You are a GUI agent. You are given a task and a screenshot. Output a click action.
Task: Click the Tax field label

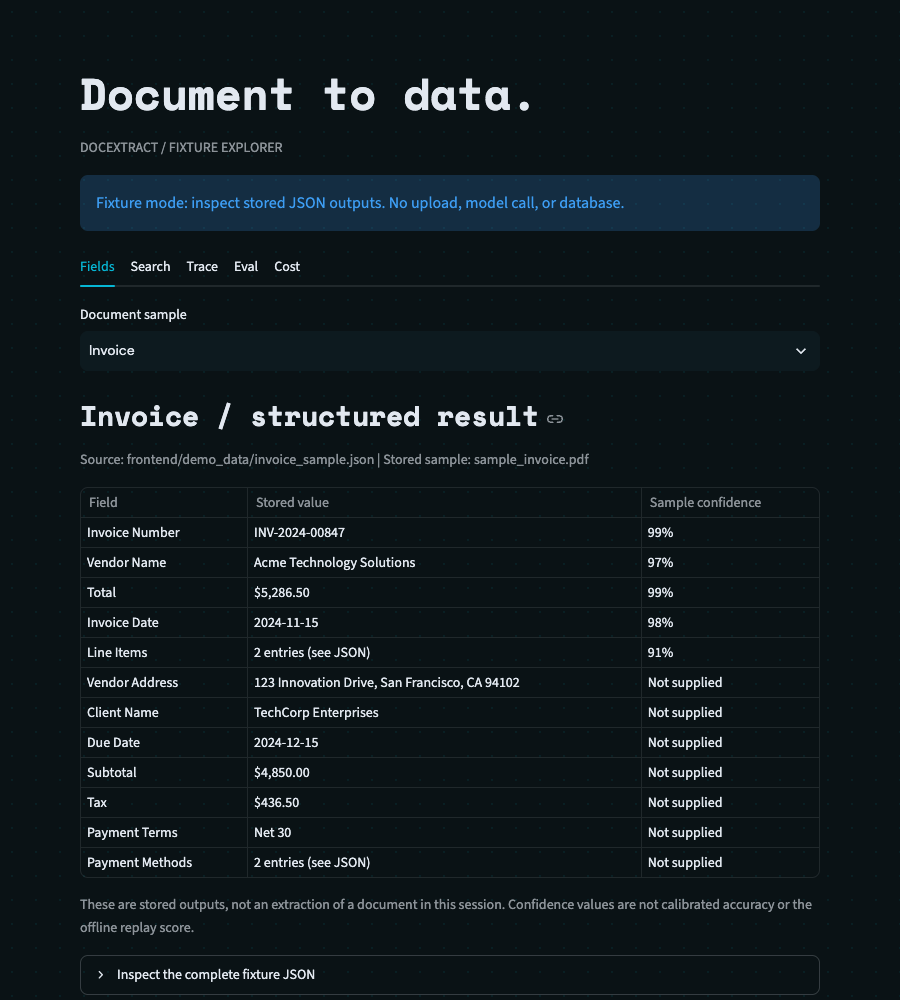pos(97,802)
